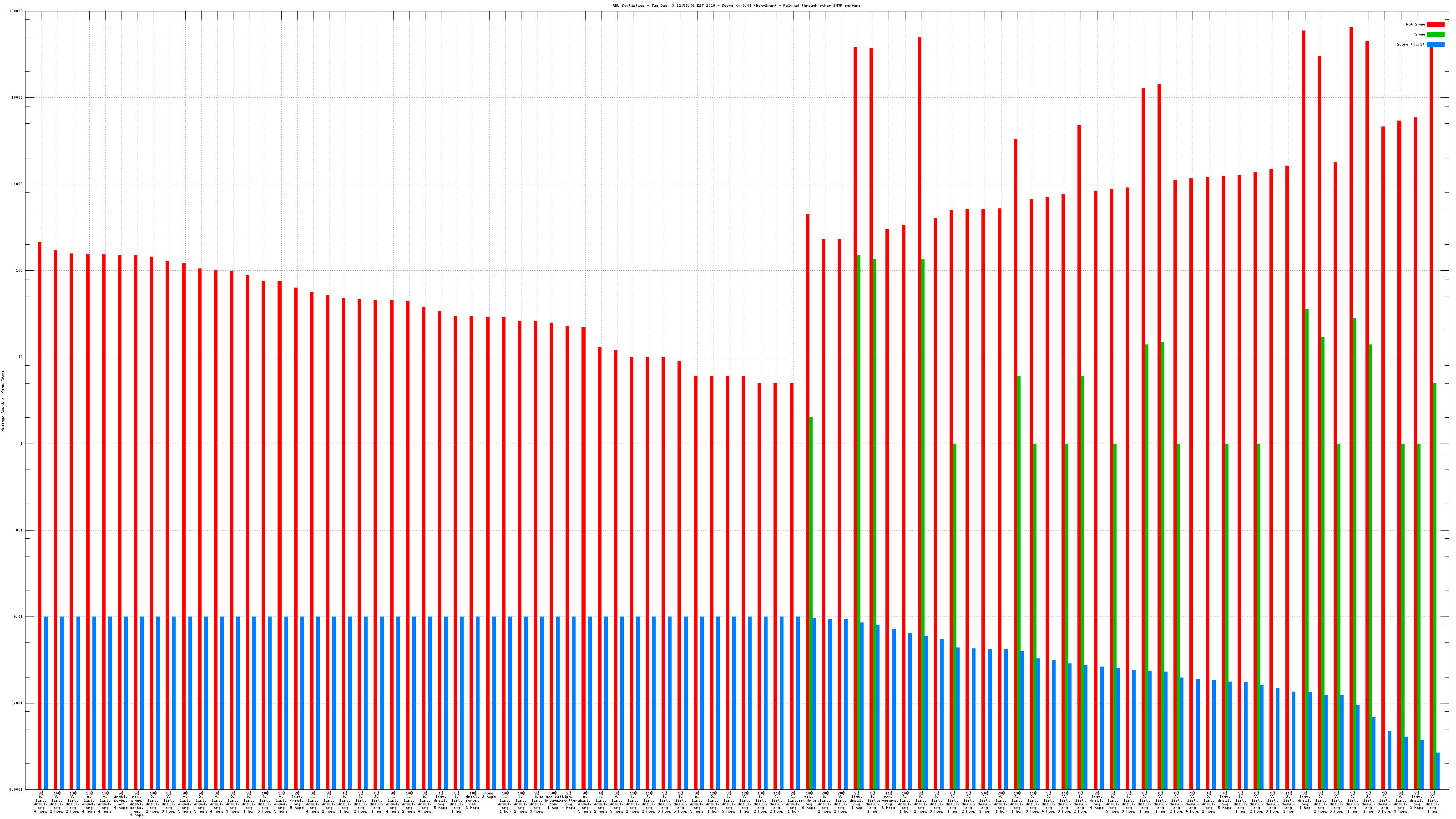Select the Not Spam legend label

coord(1416,24)
